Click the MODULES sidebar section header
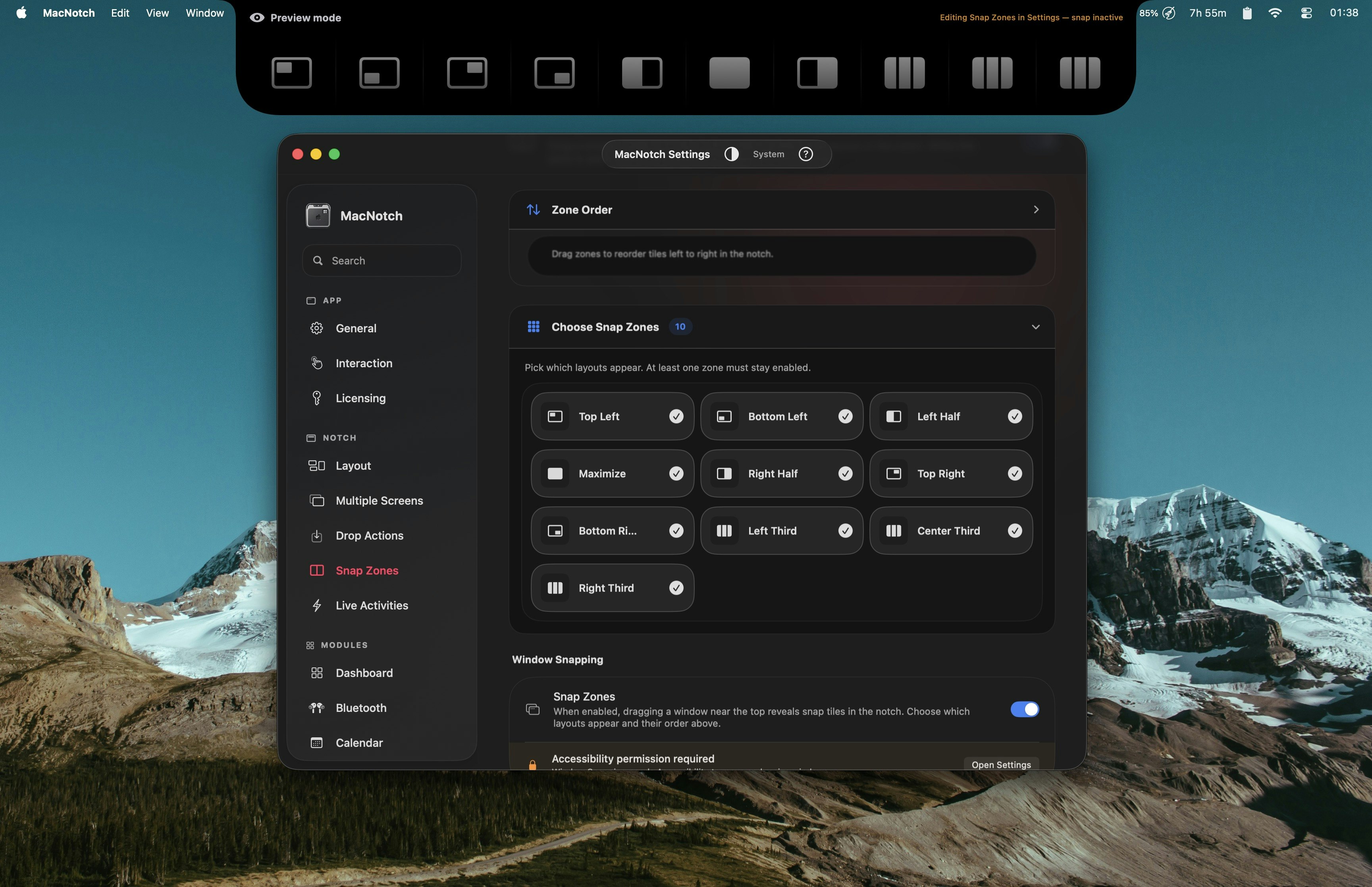Viewport: 1372px width, 887px height. 344,645
